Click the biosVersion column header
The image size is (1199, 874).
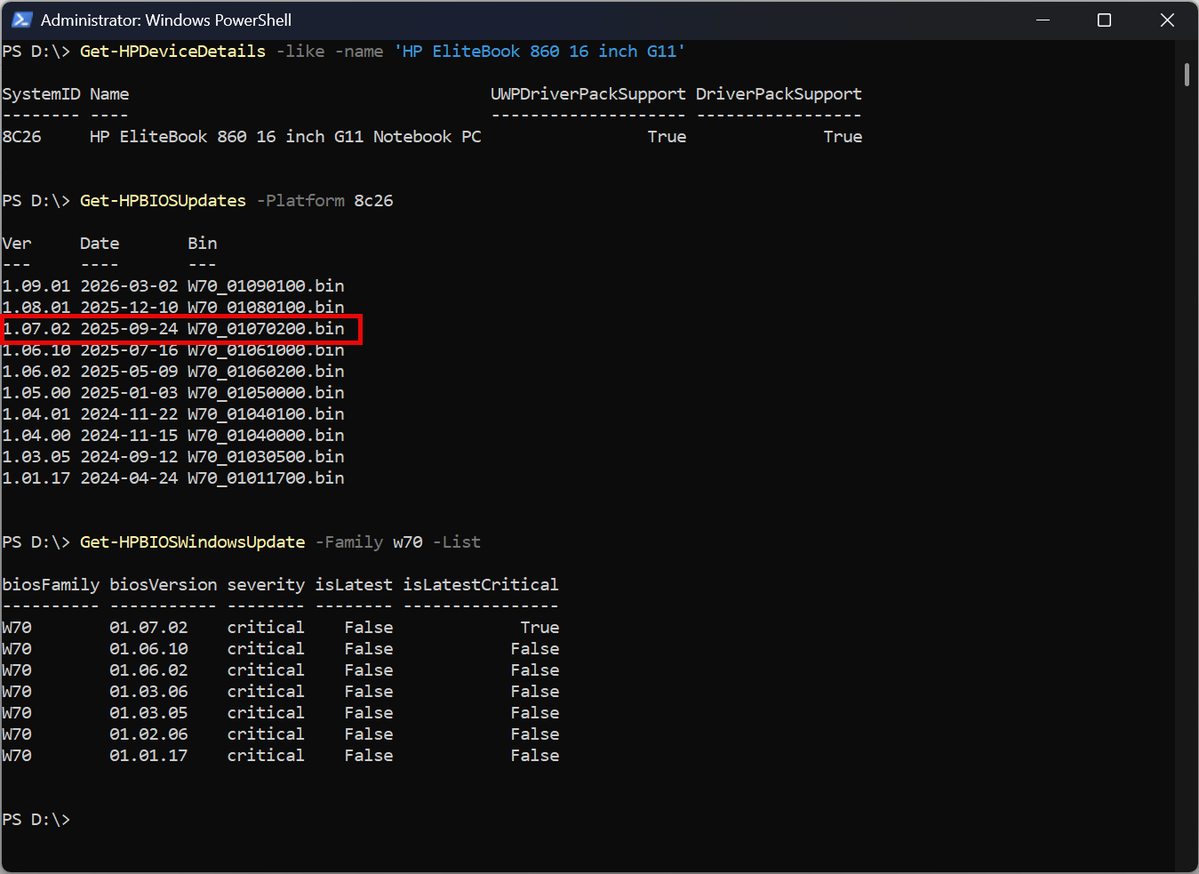pos(163,585)
